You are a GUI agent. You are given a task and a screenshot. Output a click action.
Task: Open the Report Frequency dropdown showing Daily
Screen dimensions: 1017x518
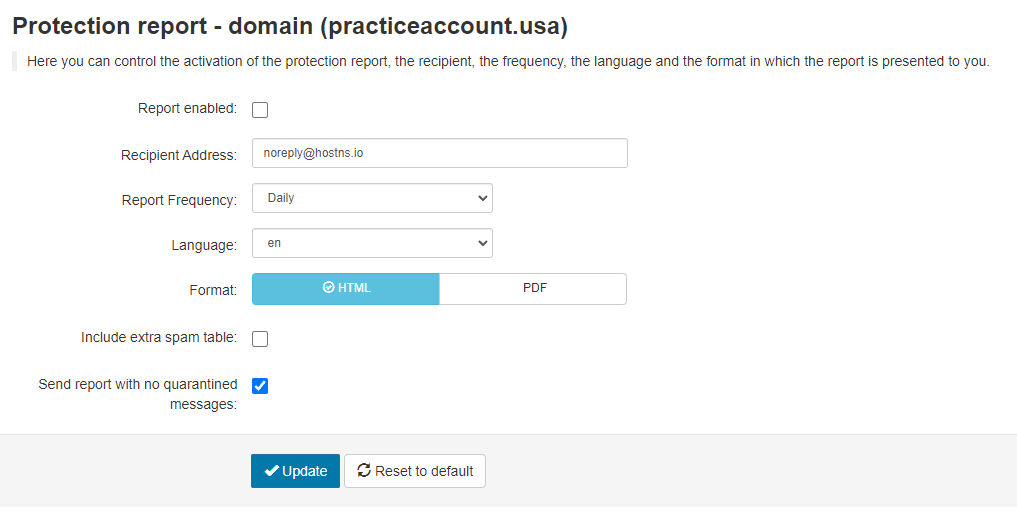coord(372,198)
